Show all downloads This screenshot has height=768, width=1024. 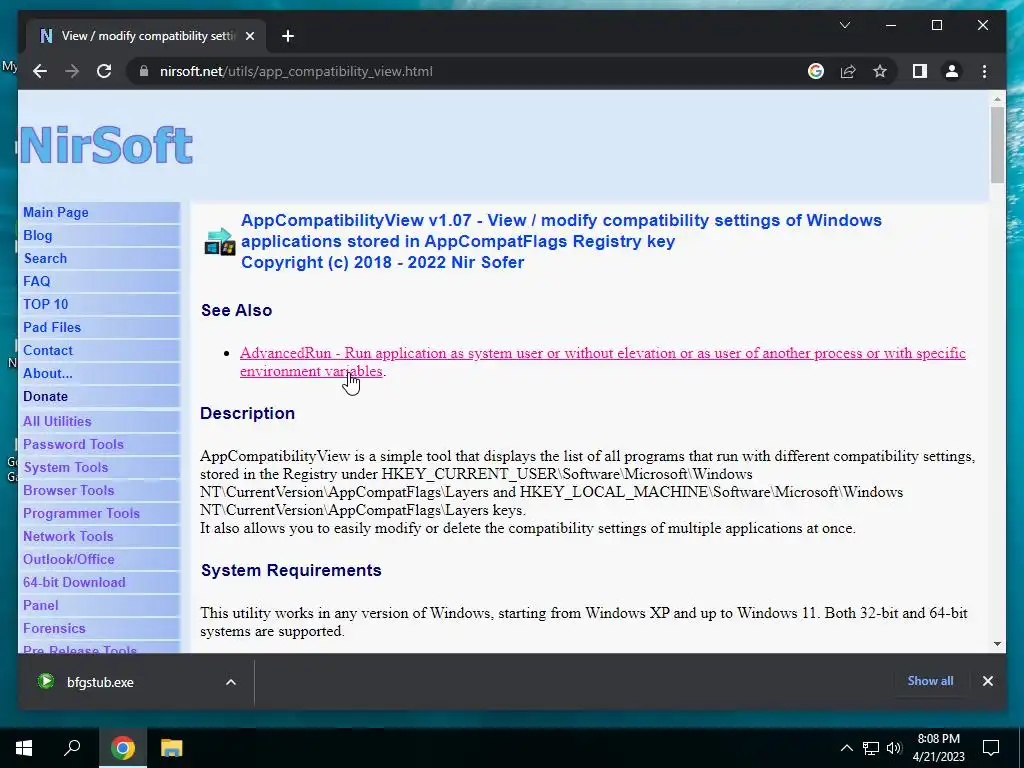pos(930,680)
